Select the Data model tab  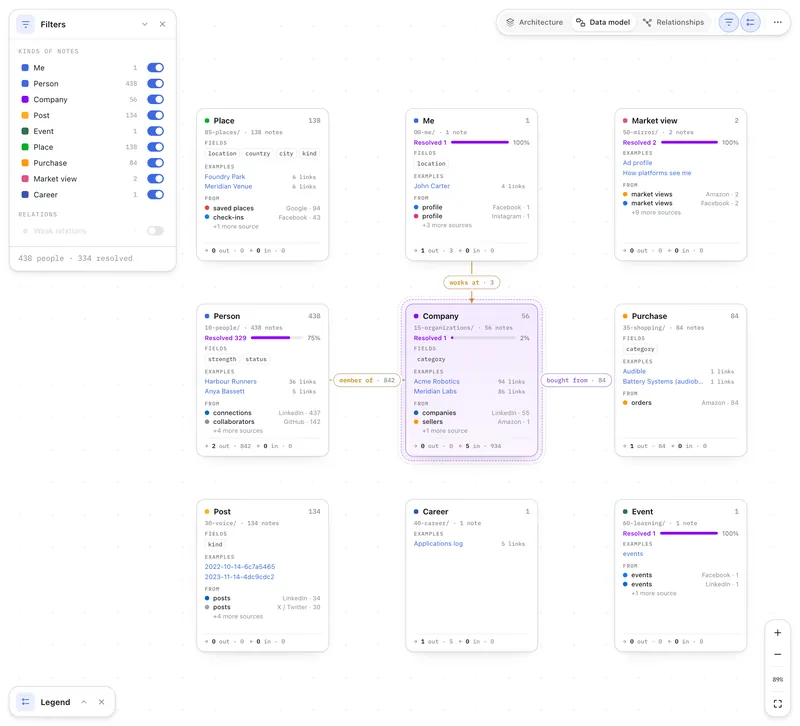tap(603, 22)
